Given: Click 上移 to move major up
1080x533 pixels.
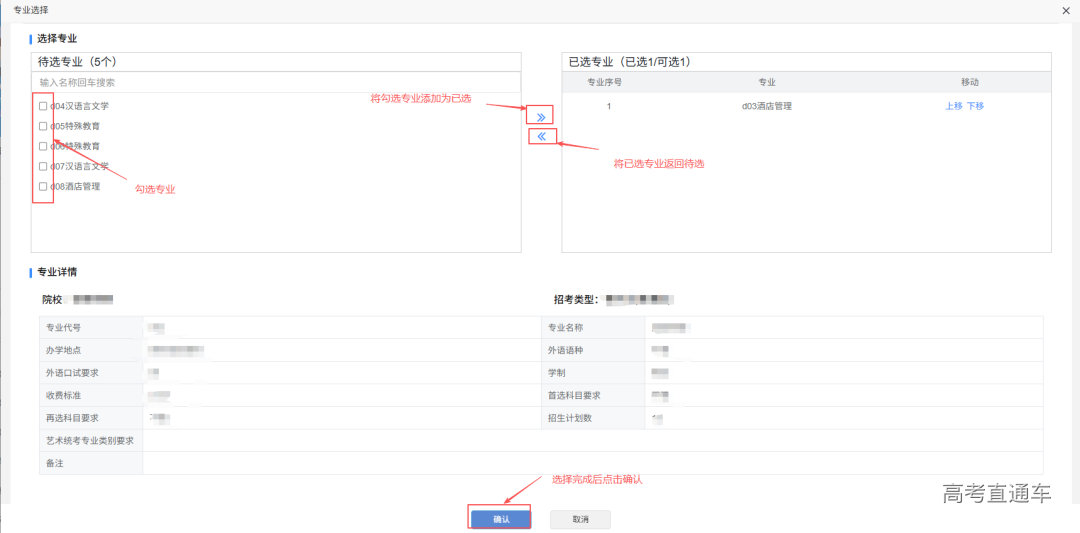Looking at the screenshot, I should pyautogui.click(x=954, y=106).
